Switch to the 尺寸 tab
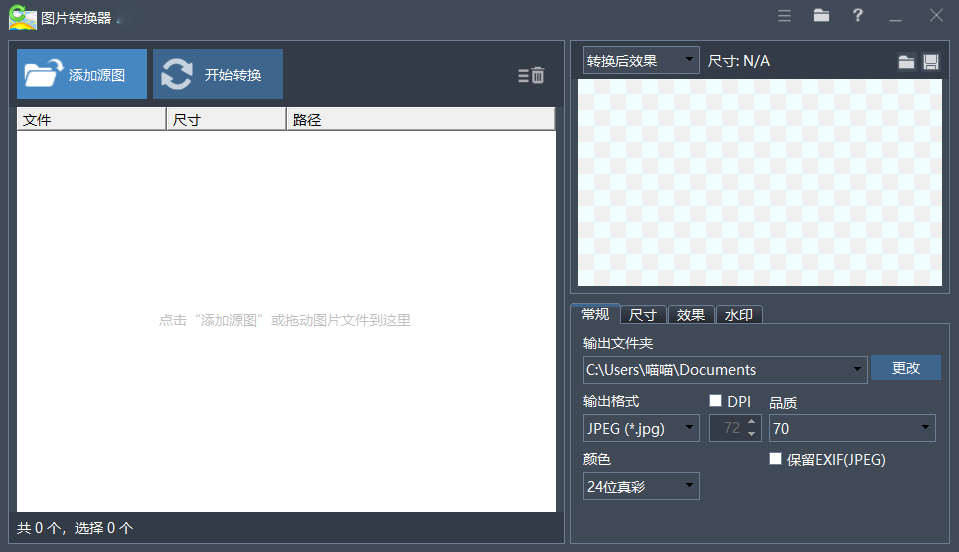Screen dimensions: 959x552 click(643, 314)
